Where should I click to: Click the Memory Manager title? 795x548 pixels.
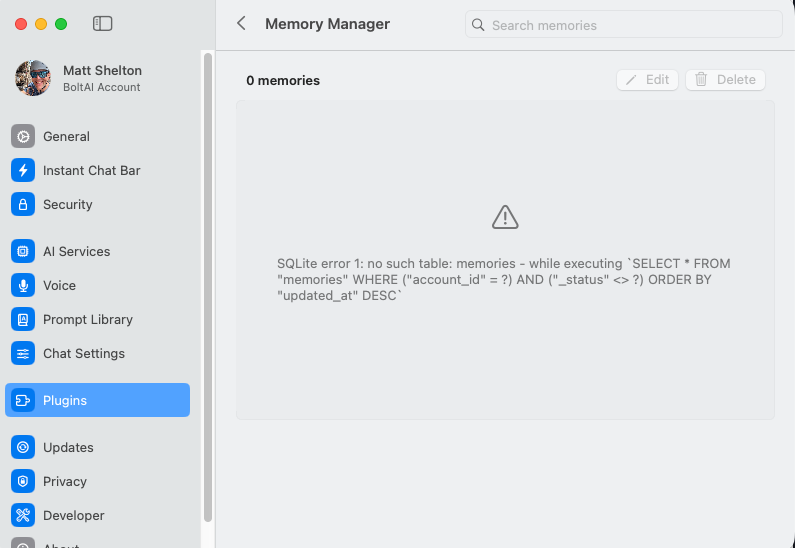[x=328, y=24]
